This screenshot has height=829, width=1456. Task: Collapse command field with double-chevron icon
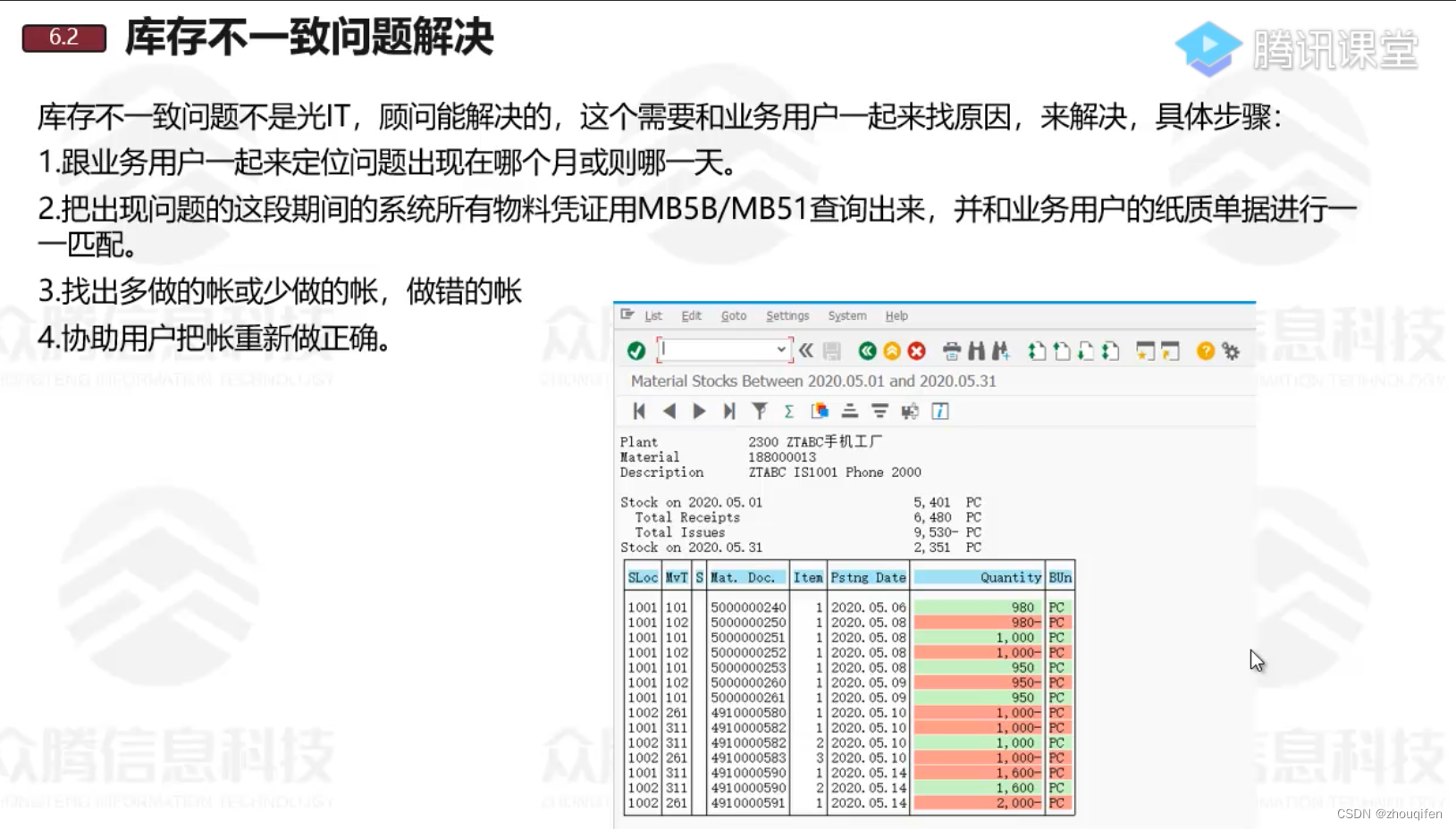click(806, 350)
